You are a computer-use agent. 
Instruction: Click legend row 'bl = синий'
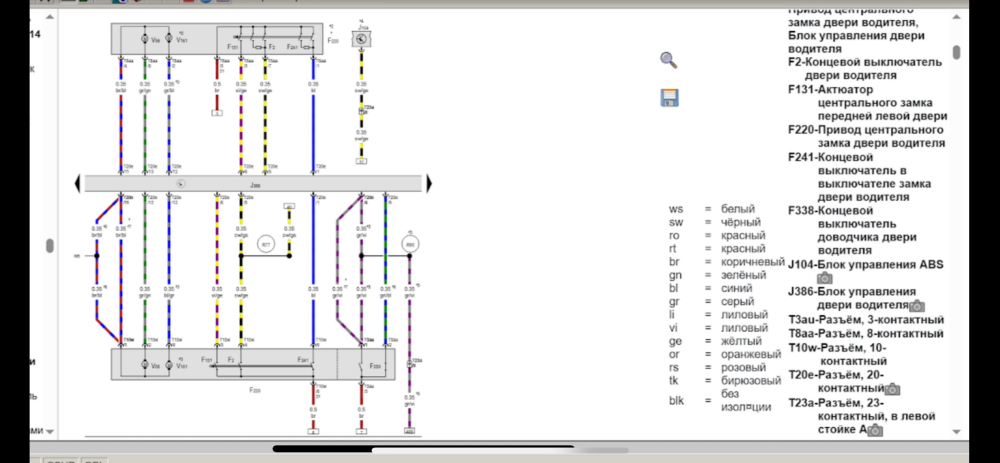710,288
